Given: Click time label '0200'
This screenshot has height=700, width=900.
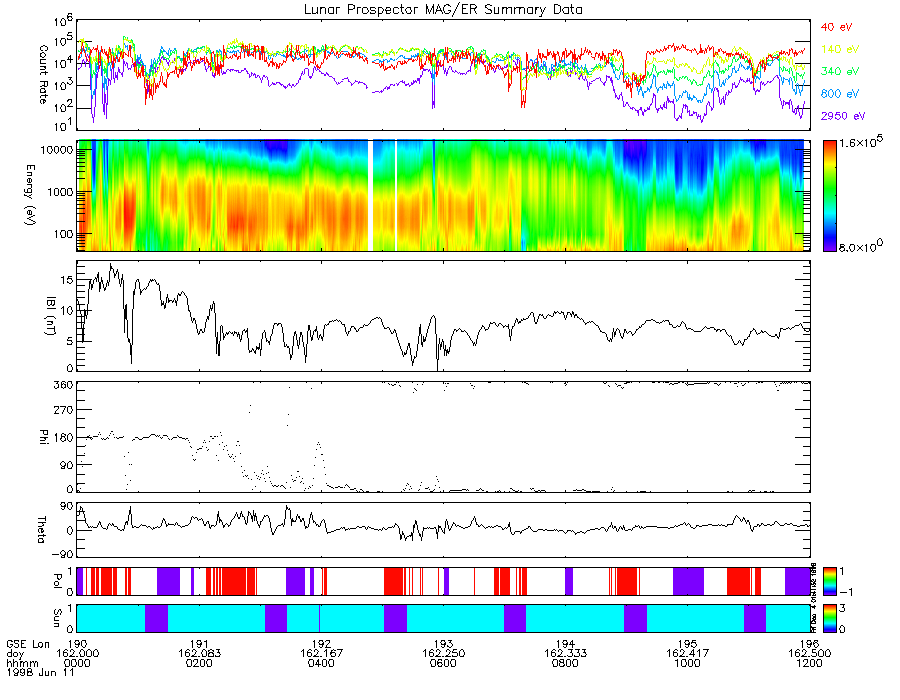Looking at the screenshot, I should coord(199,663).
